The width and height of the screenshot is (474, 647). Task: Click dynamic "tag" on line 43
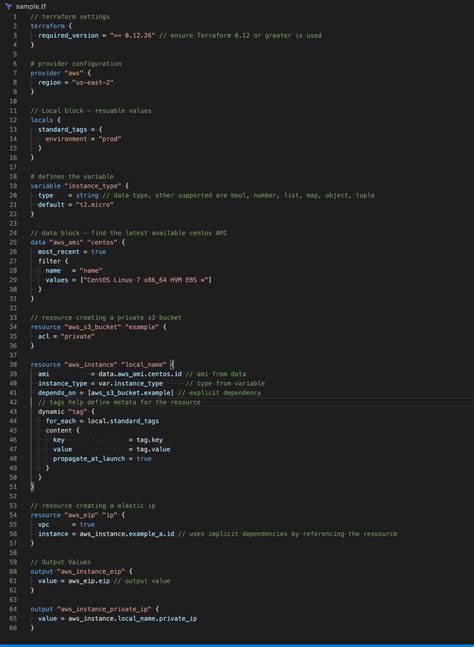pos(62,412)
